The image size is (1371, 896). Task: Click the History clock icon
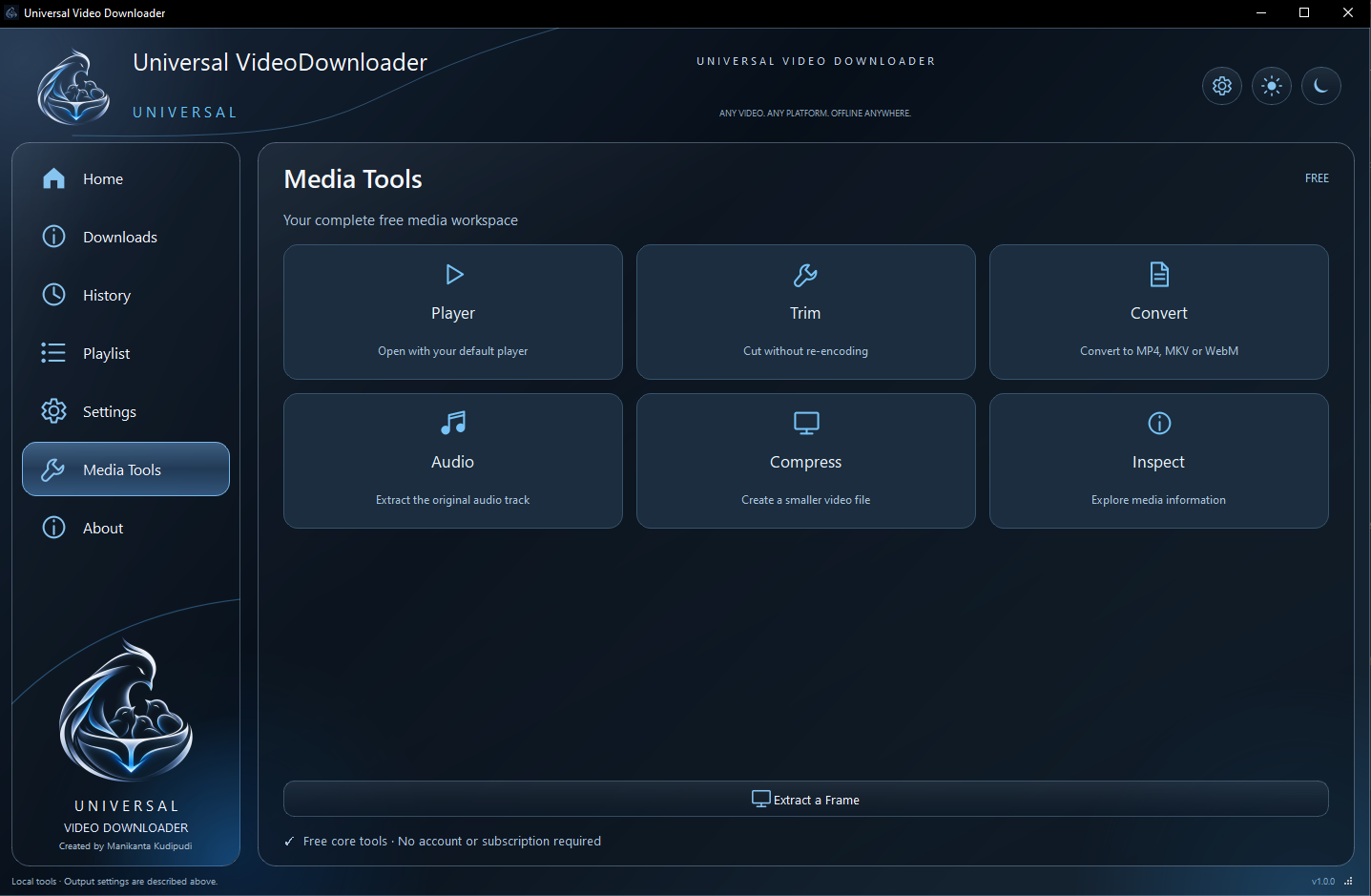(54, 295)
